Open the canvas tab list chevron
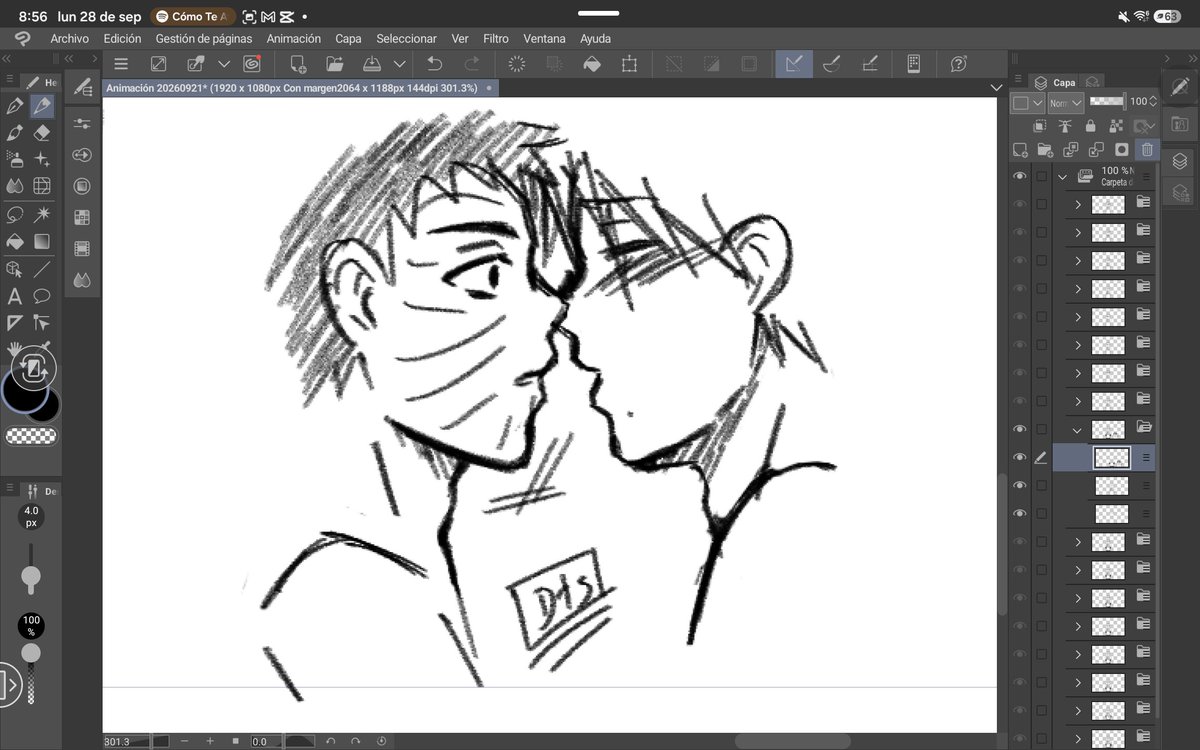1200x750 pixels. pyautogui.click(x=995, y=88)
